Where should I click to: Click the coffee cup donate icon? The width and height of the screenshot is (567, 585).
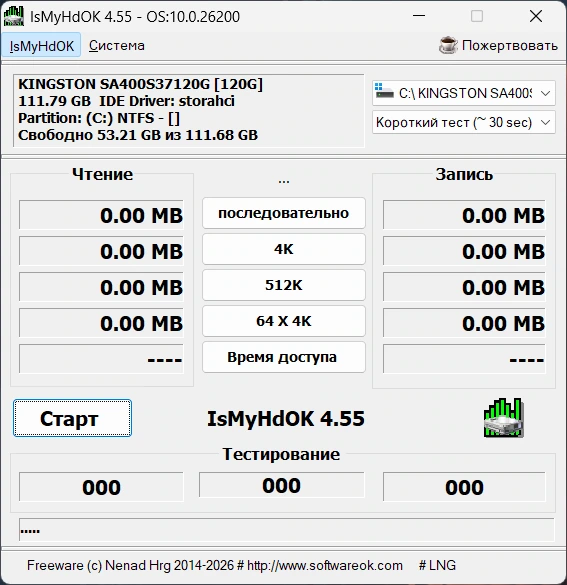pos(448,46)
